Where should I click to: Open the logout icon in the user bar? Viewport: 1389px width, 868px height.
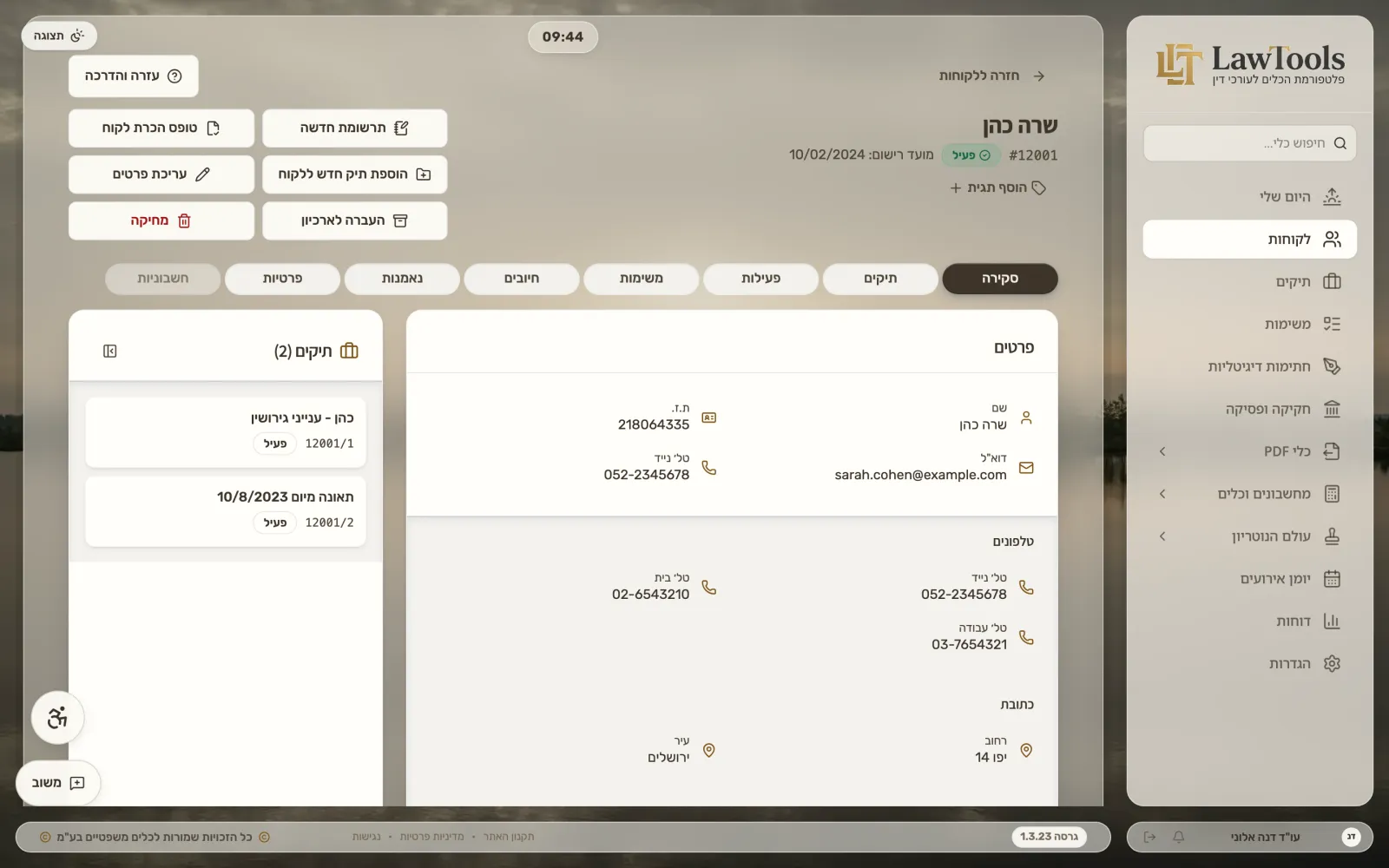(1150, 837)
